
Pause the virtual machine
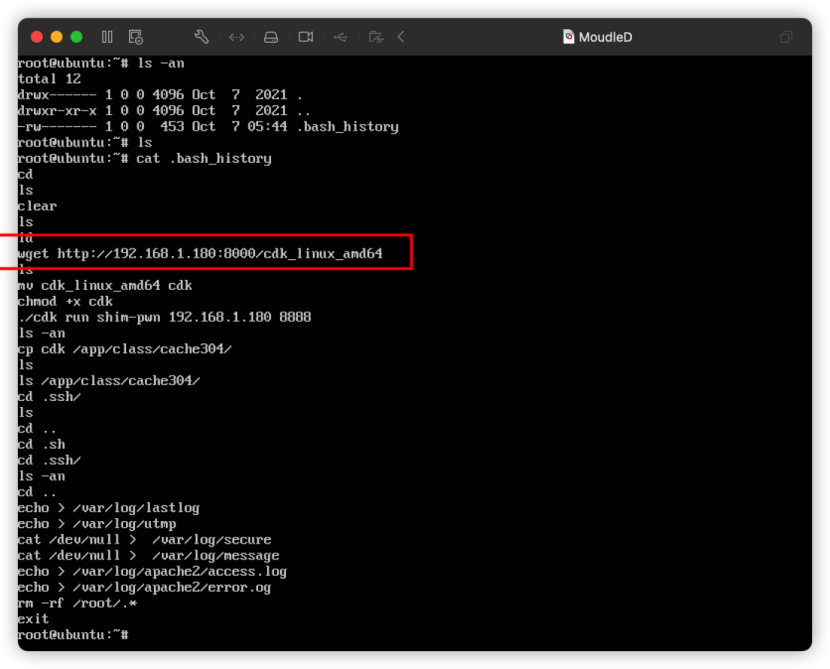[x=107, y=37]
